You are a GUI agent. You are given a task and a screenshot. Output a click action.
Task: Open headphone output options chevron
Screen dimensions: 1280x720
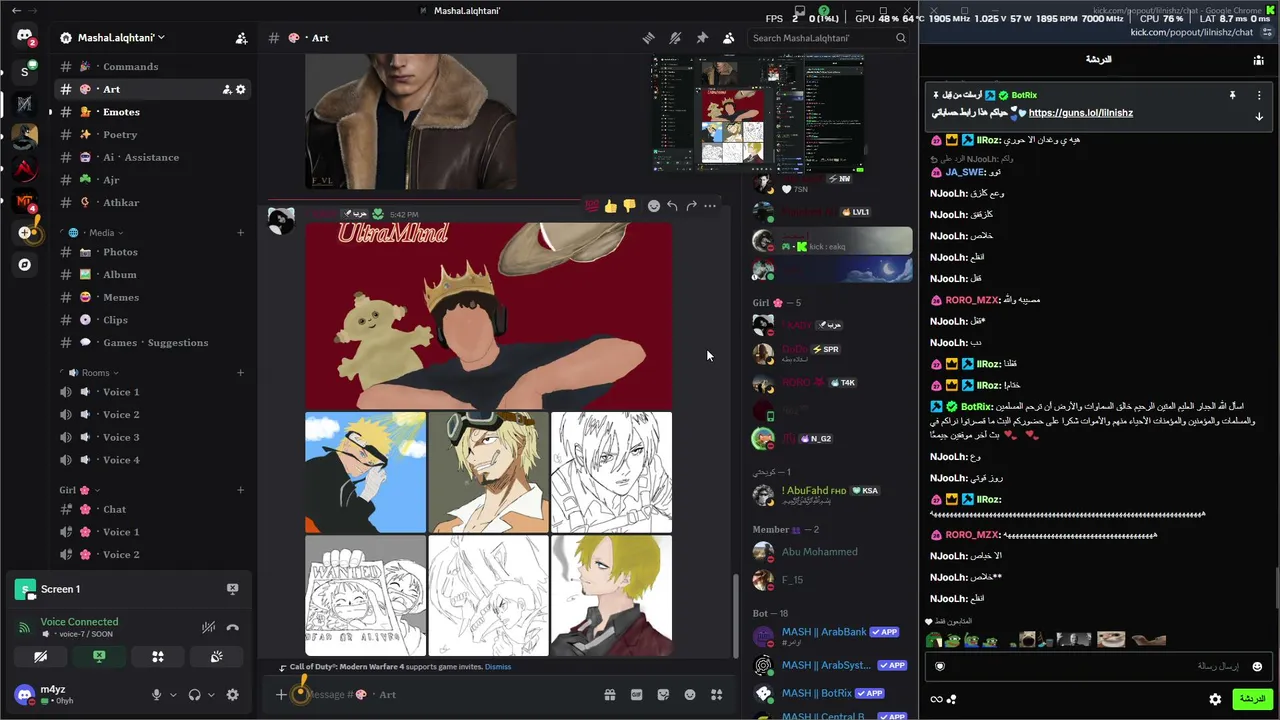coord(211,695)
